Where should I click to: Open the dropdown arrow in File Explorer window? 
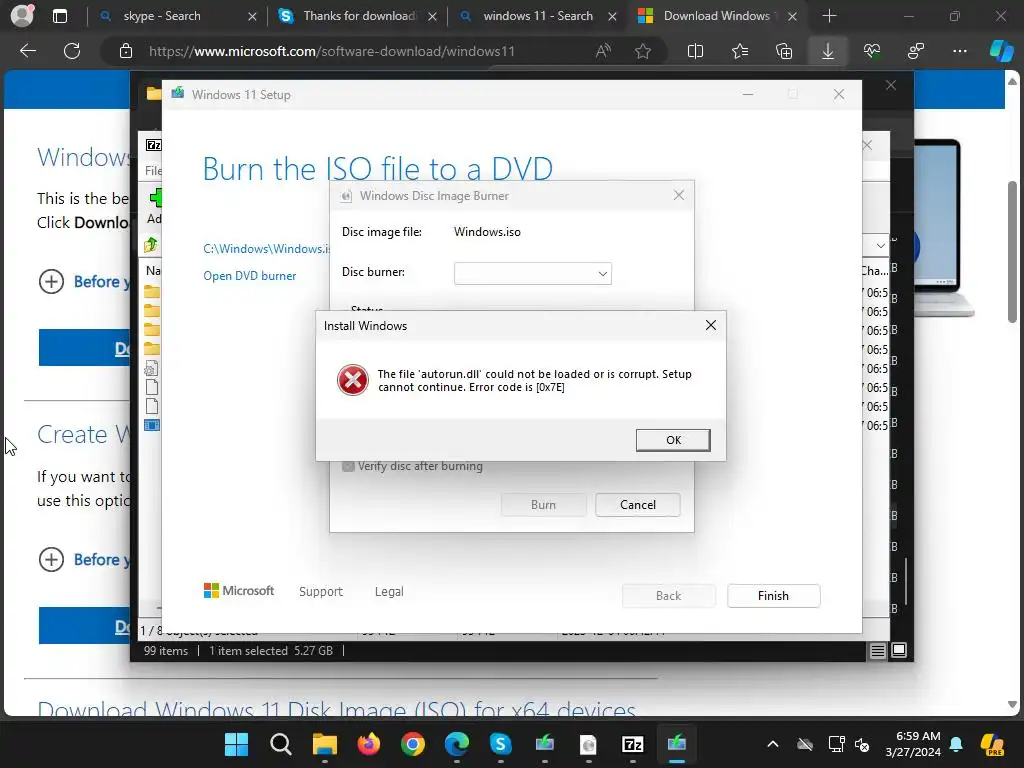(x=880, y=246)
